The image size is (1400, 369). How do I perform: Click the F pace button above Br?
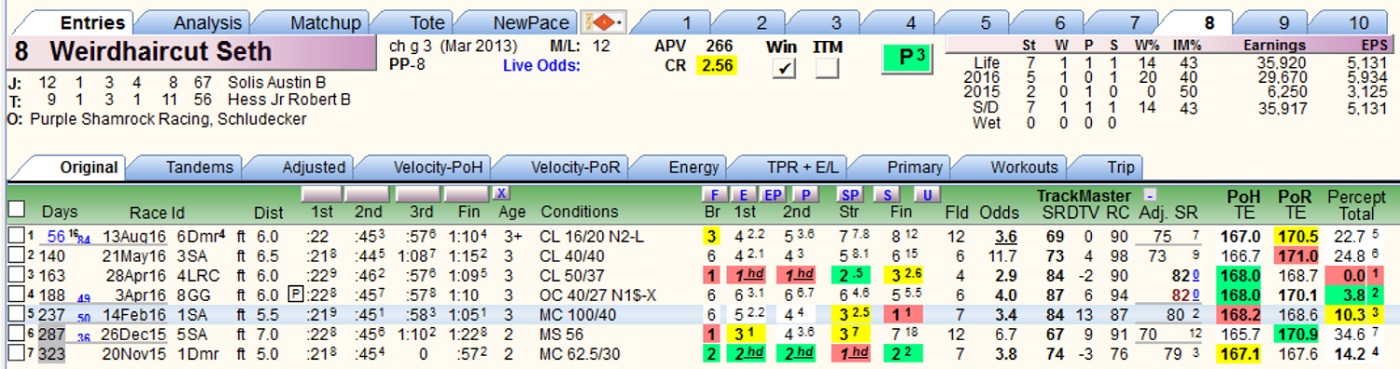coord(711,194)
